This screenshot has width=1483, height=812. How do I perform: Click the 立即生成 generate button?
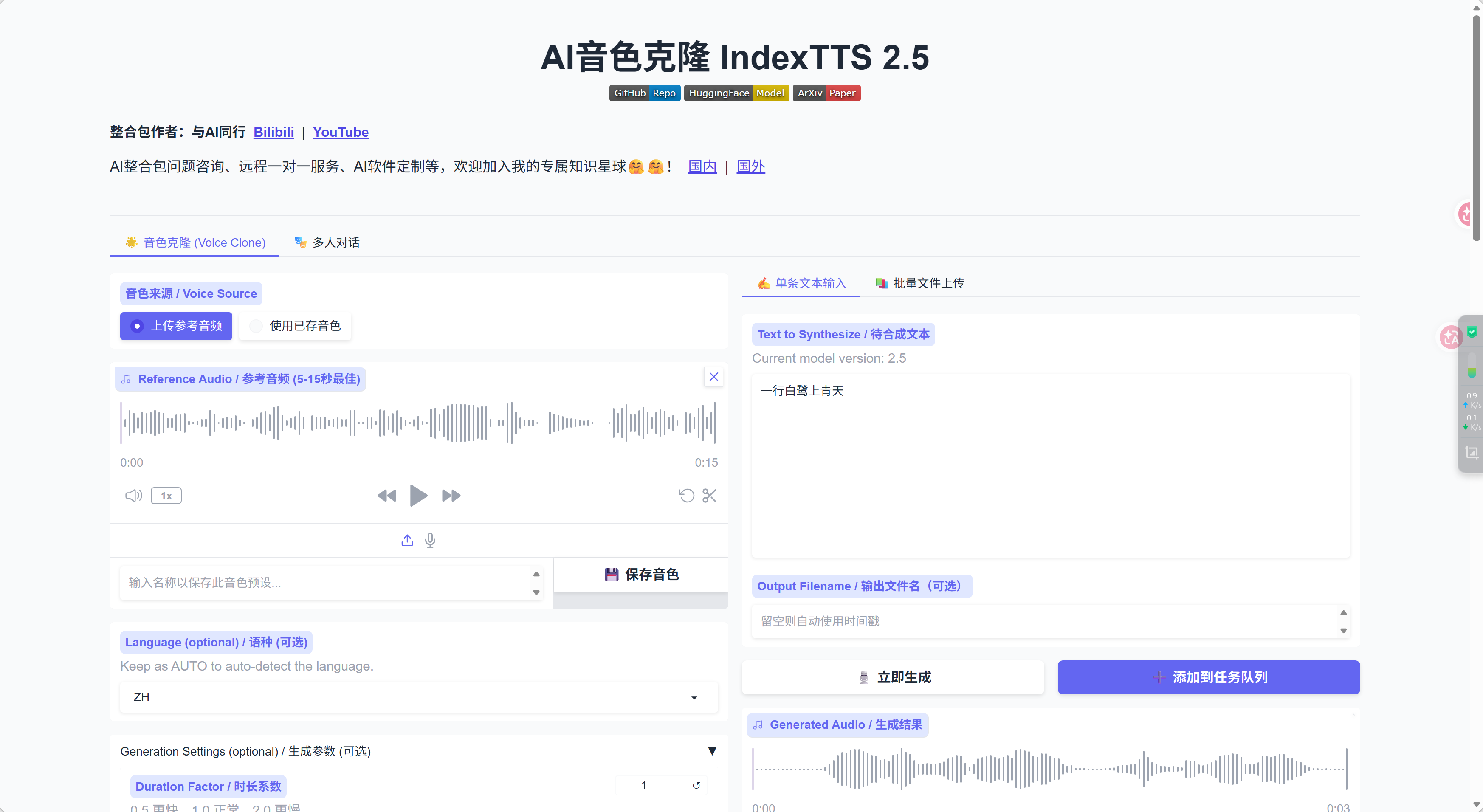point(893,677)
